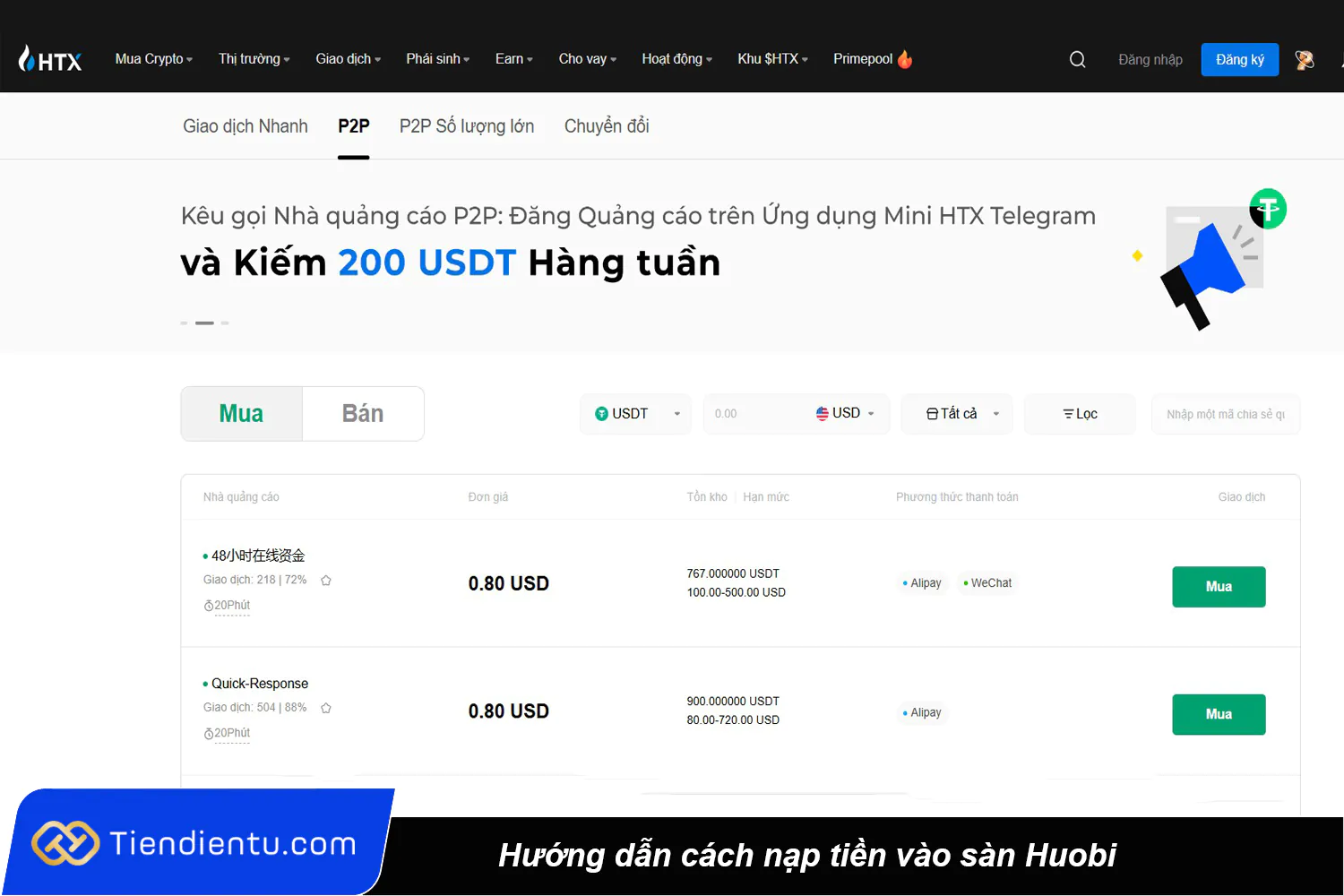Click the 900.000000 USDT stock value
Viewport: 1344px width, 896px height.
coord(733,702)
